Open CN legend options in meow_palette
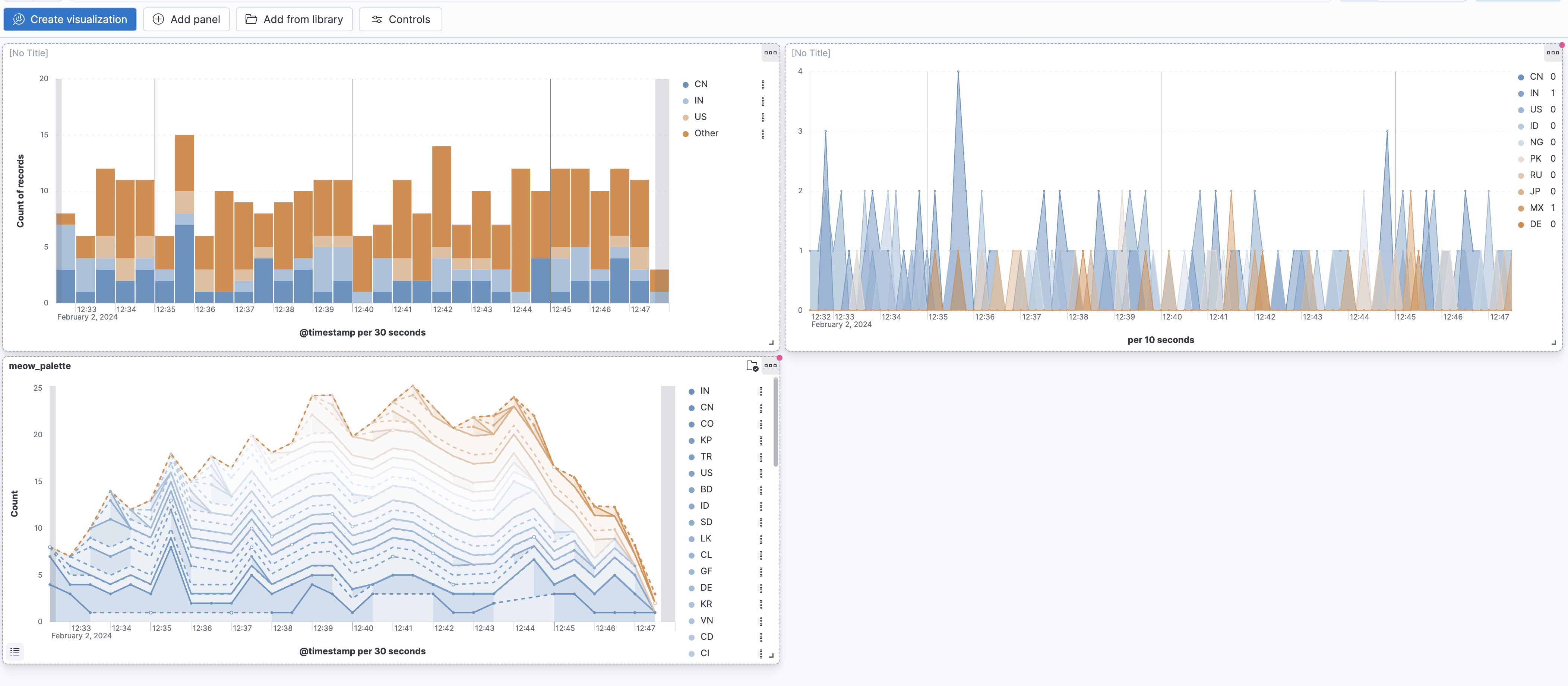The image size is (1568, 686). point(760,408)
